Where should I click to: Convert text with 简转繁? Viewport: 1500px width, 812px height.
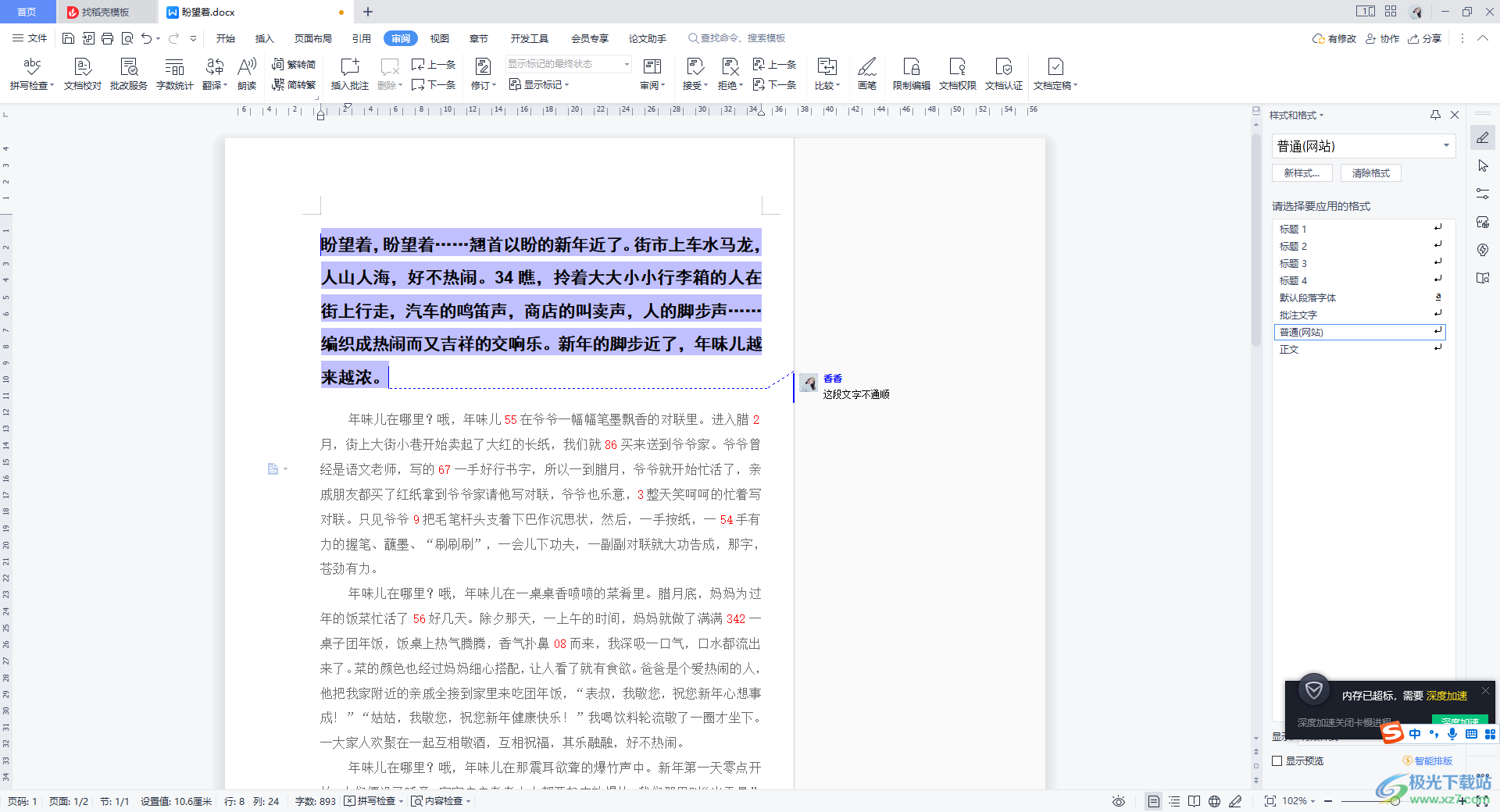[x=294, y=84]
